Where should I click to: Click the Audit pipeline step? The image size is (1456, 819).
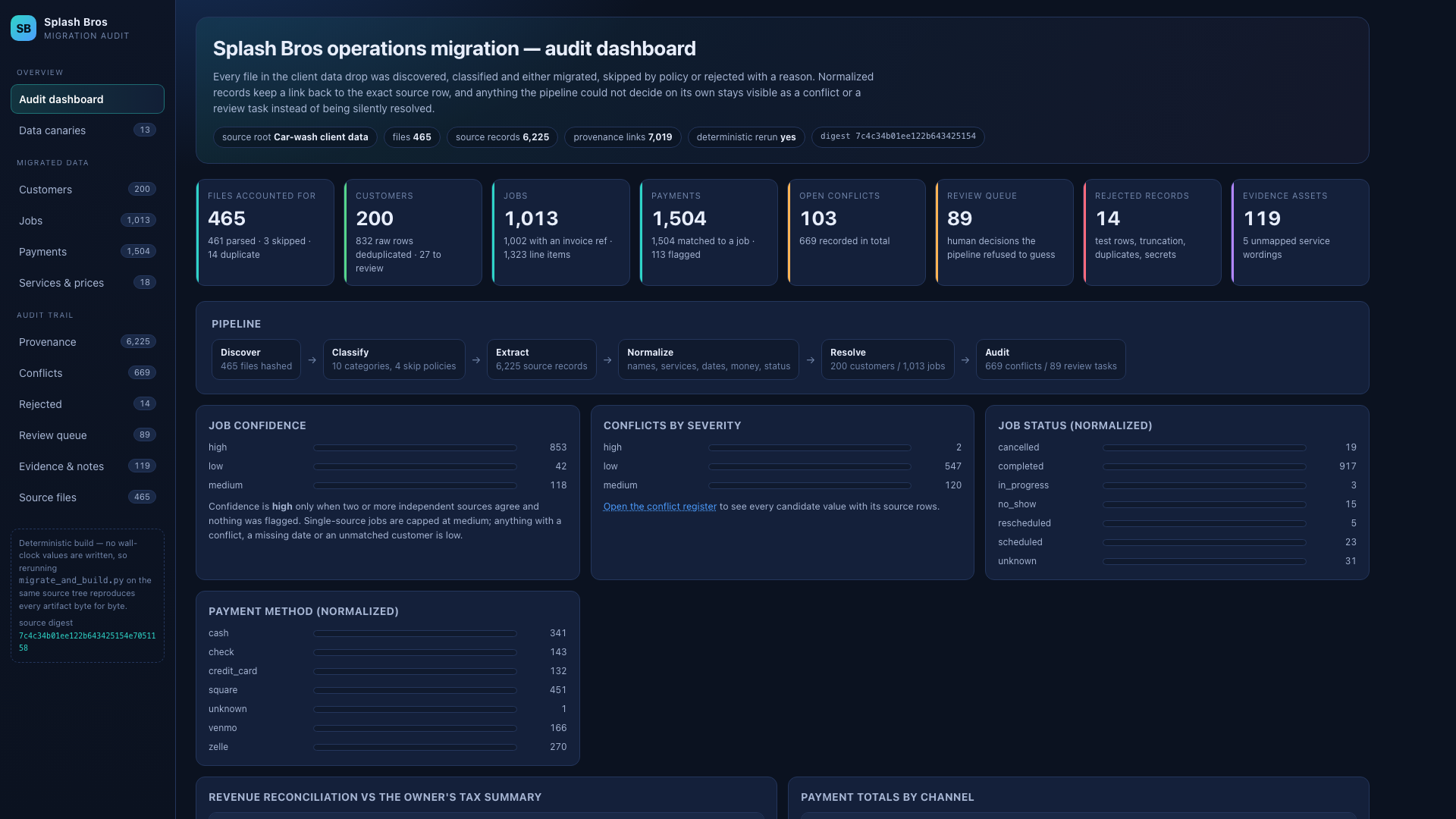[x=1051, y=359]
